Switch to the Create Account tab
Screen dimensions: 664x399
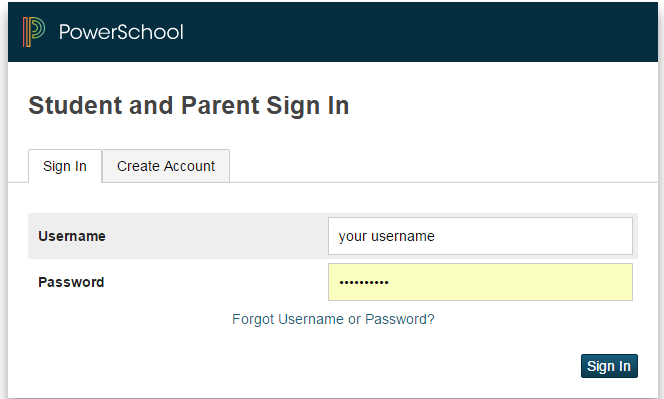point(166,166)
